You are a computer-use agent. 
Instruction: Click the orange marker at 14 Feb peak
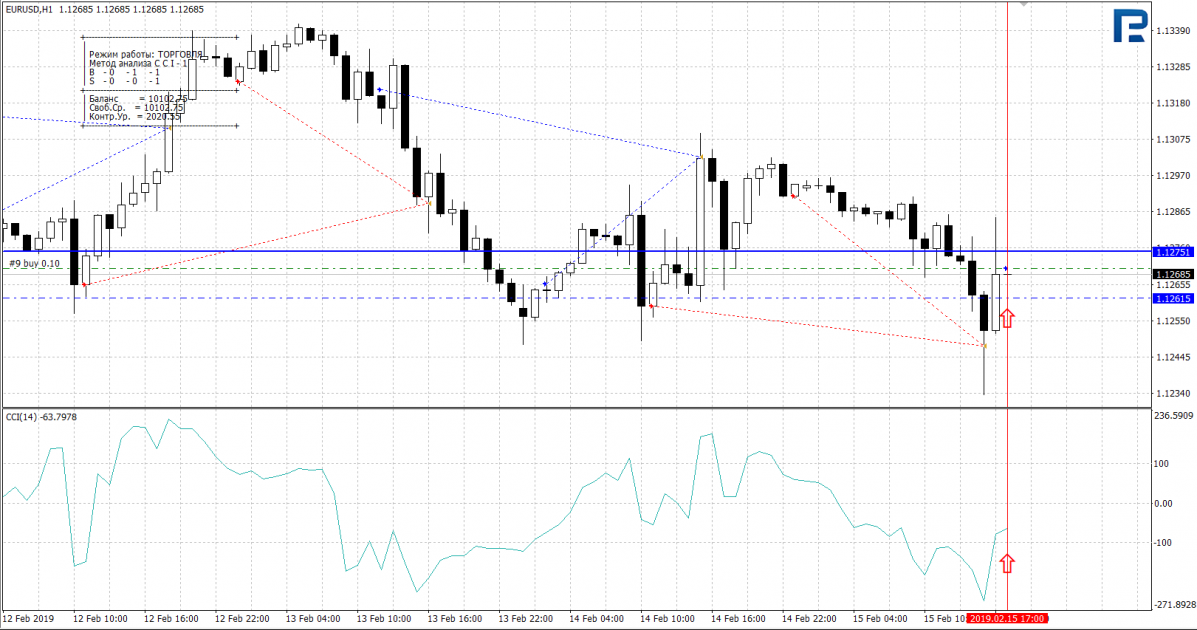(x=702, y=157)
